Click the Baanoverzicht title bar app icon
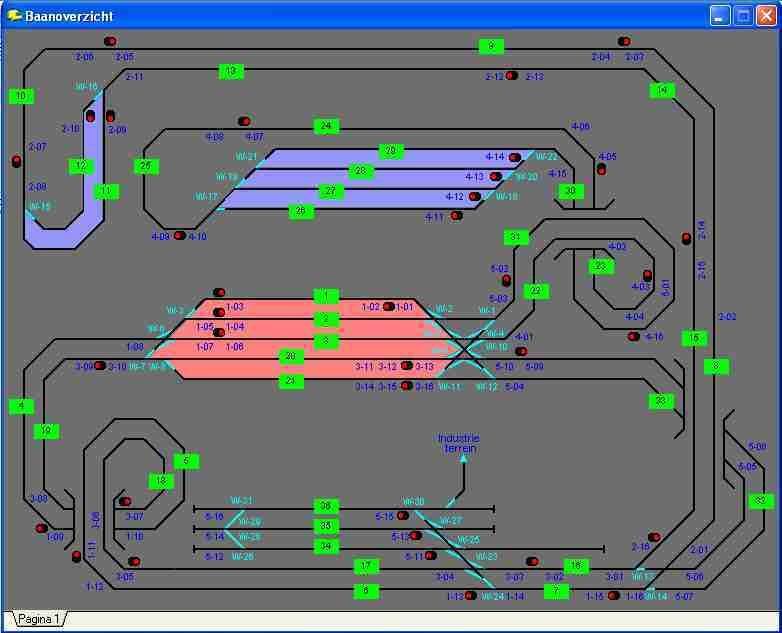 (14, 15)
